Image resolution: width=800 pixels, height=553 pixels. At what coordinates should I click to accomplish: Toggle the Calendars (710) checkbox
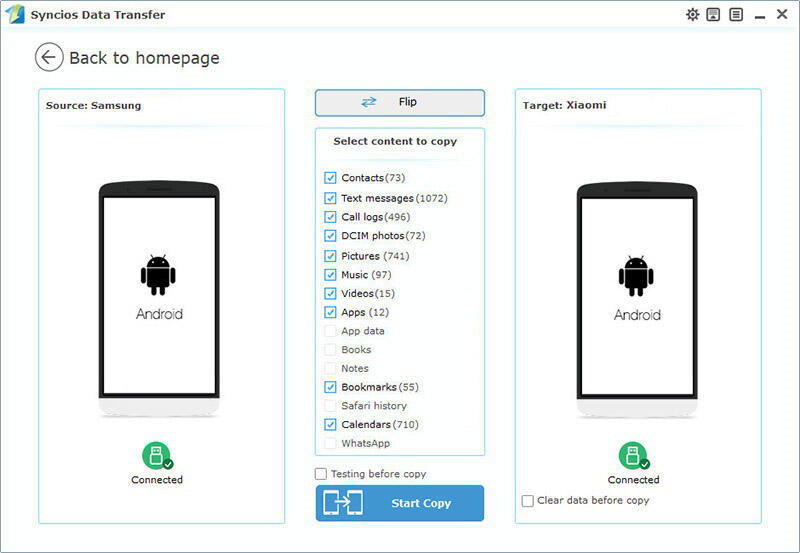click(330, 424)
